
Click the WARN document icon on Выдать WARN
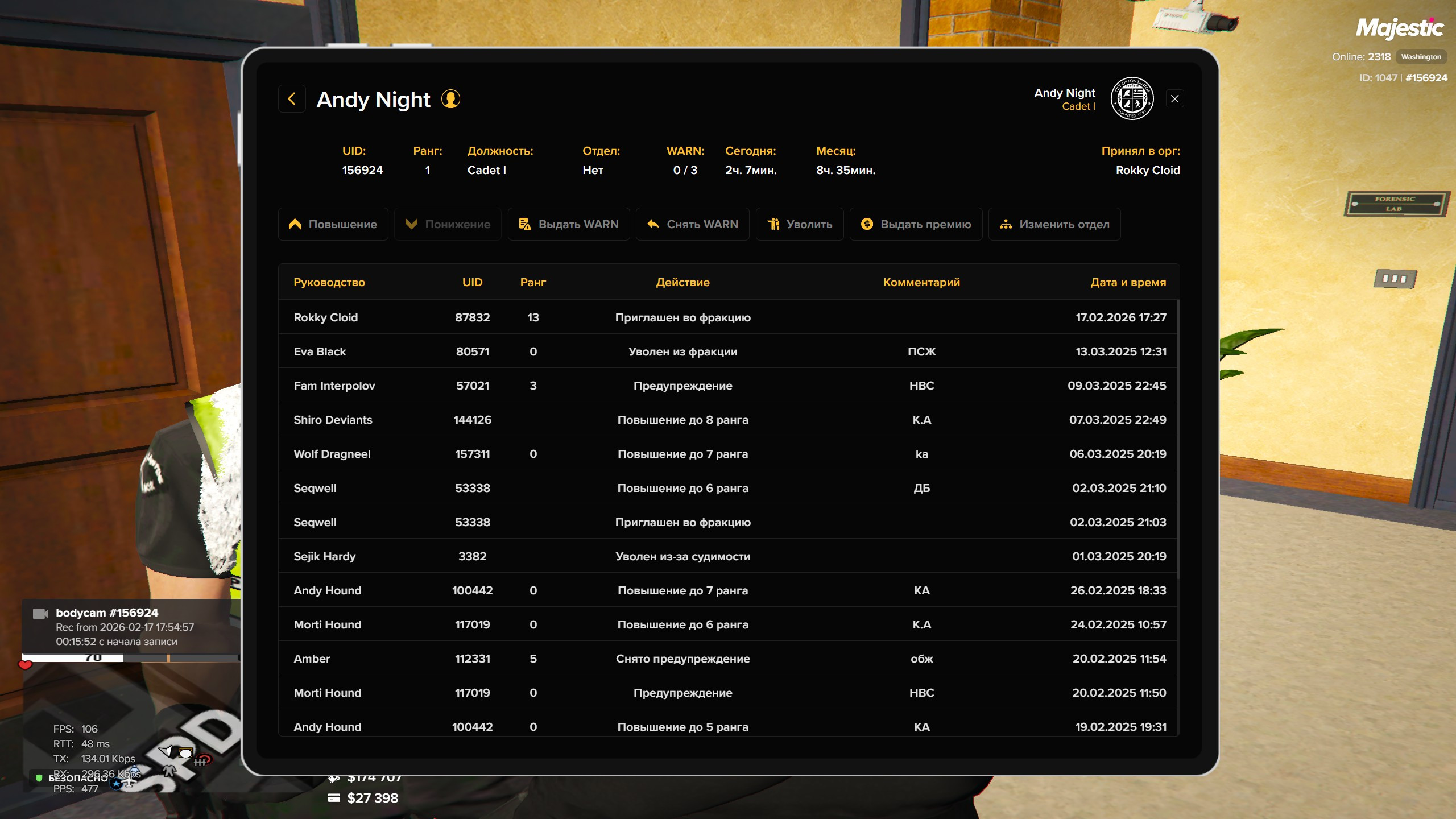point(524,224)
